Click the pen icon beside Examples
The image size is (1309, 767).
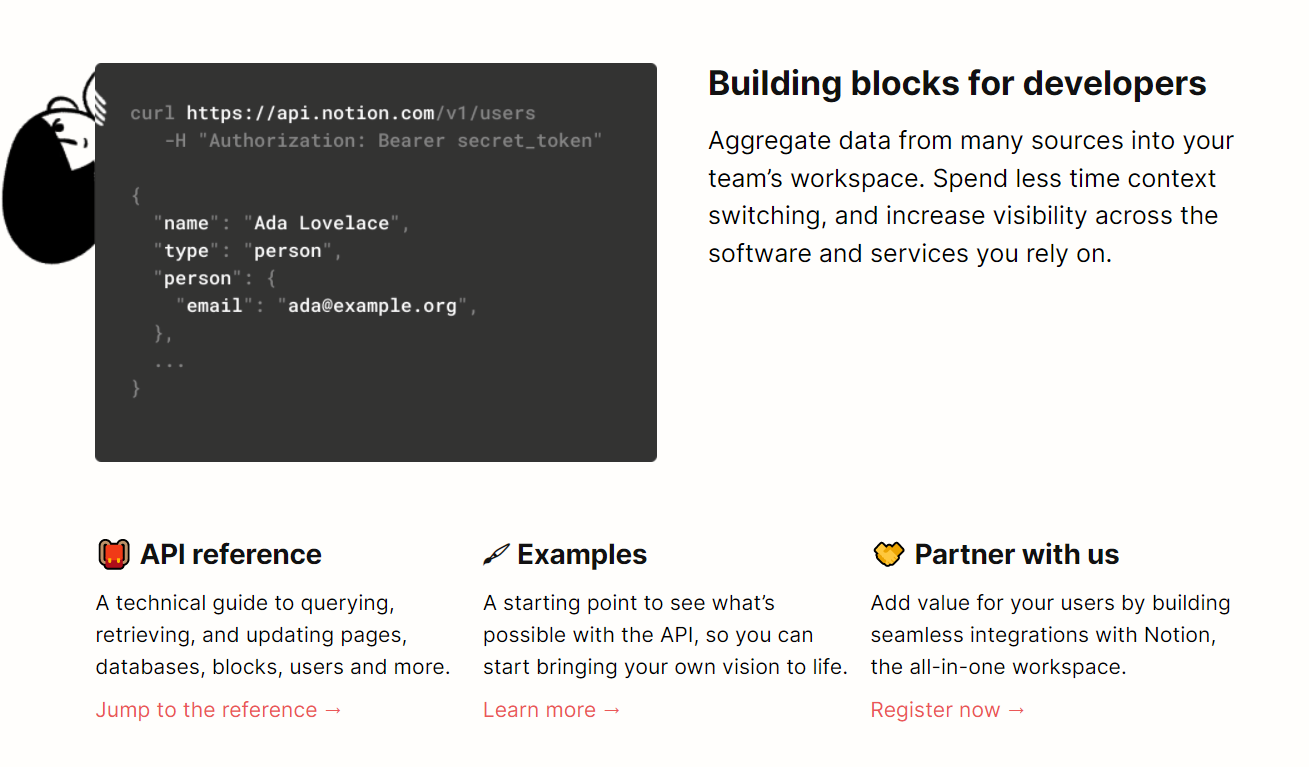496,555
